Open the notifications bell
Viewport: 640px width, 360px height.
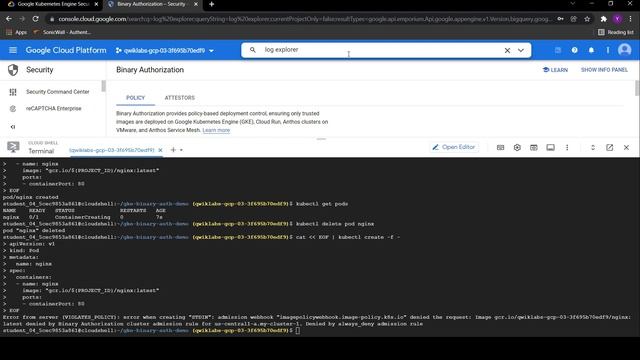coord(591,50)
